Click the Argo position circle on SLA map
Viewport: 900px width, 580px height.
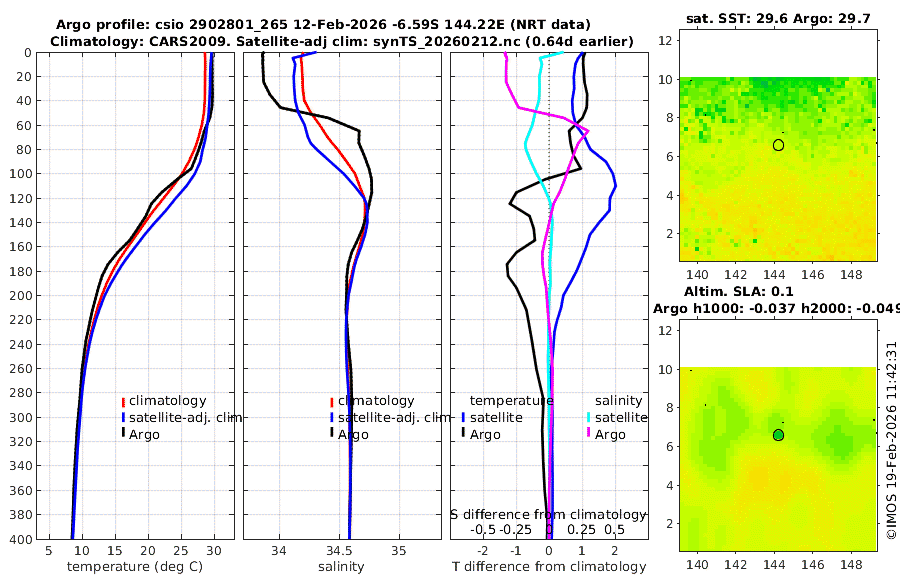(778, 435)
